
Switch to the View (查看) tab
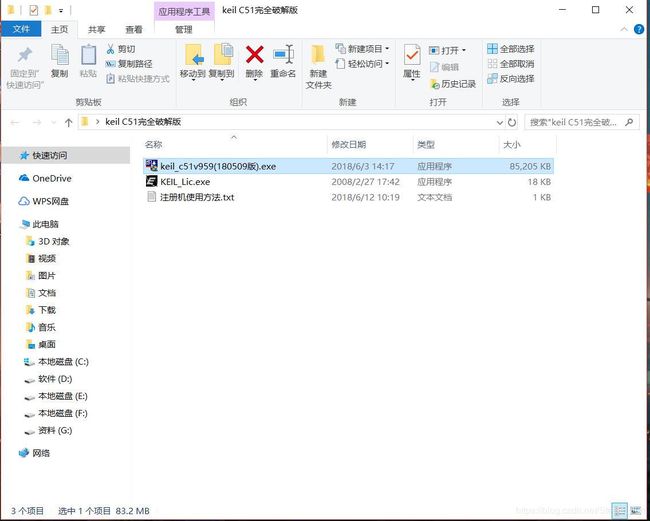click(134, 29)
